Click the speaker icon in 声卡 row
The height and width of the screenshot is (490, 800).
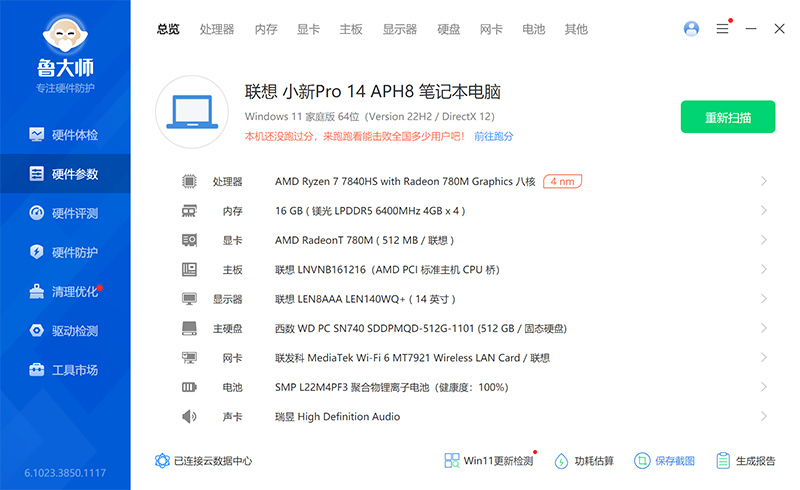pyautogui.click(x=189, y=416)
